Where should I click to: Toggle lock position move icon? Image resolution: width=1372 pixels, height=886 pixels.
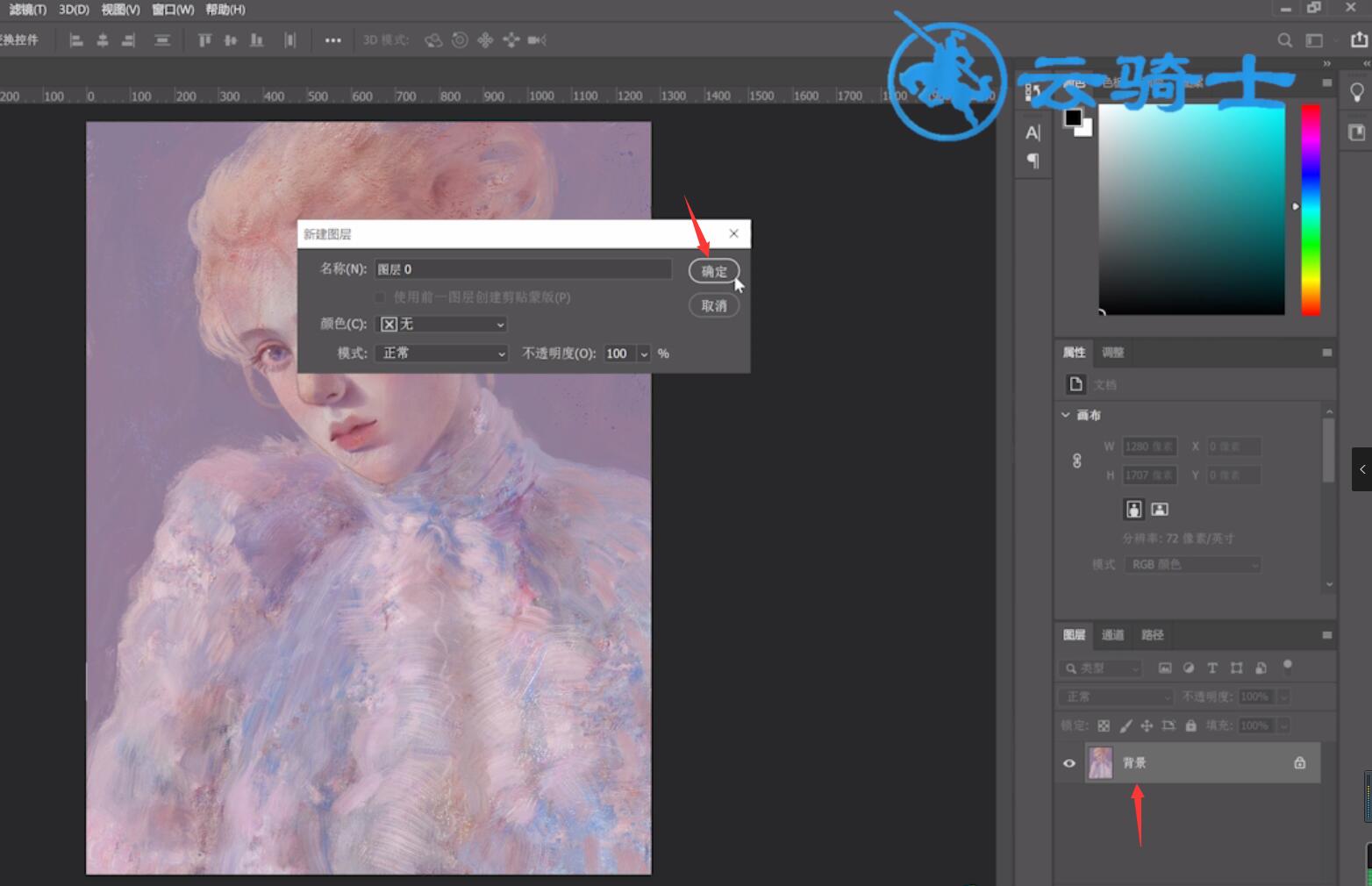(1147, 725)
